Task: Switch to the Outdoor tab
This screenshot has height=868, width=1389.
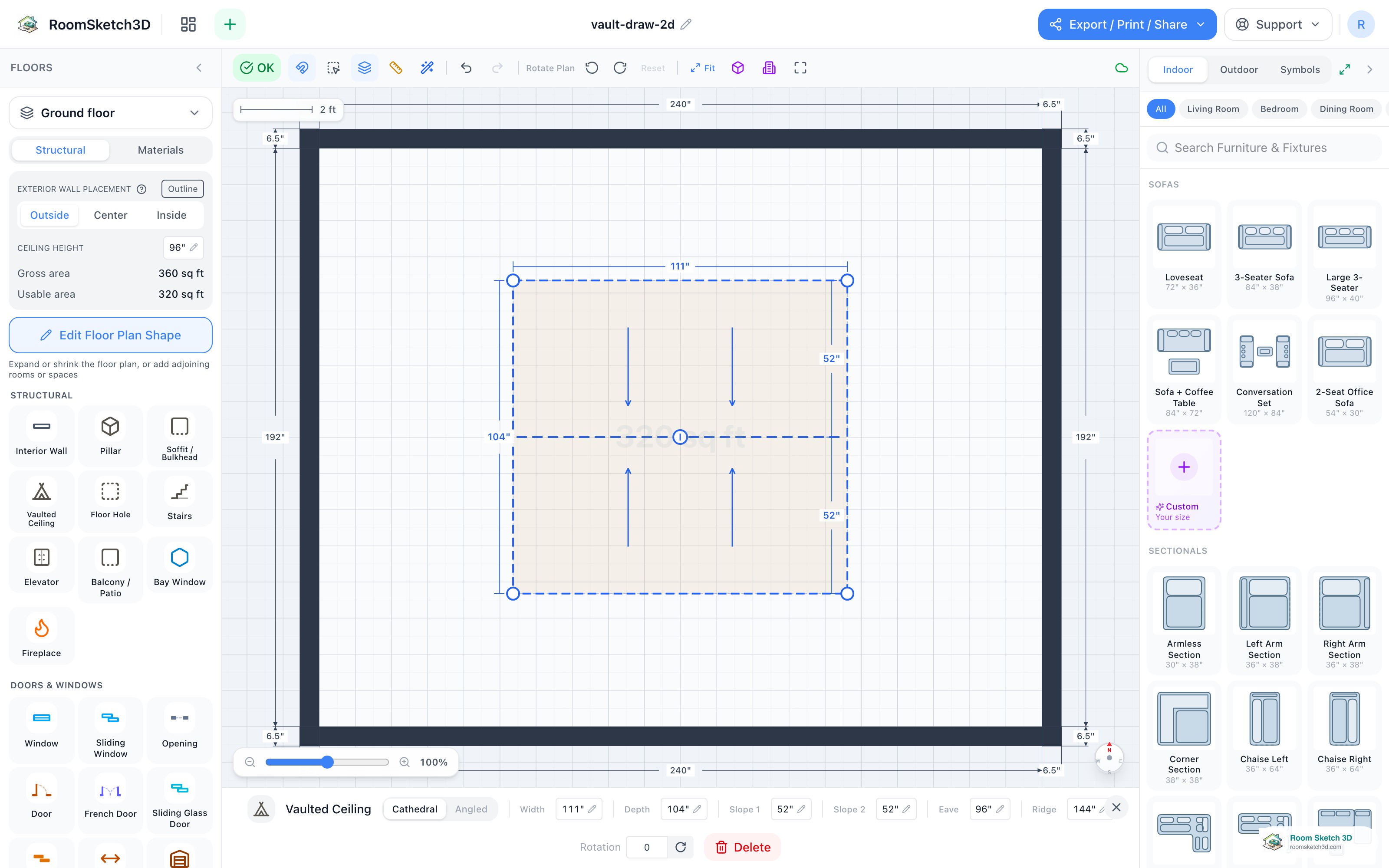Action: tap(1239, 69)
